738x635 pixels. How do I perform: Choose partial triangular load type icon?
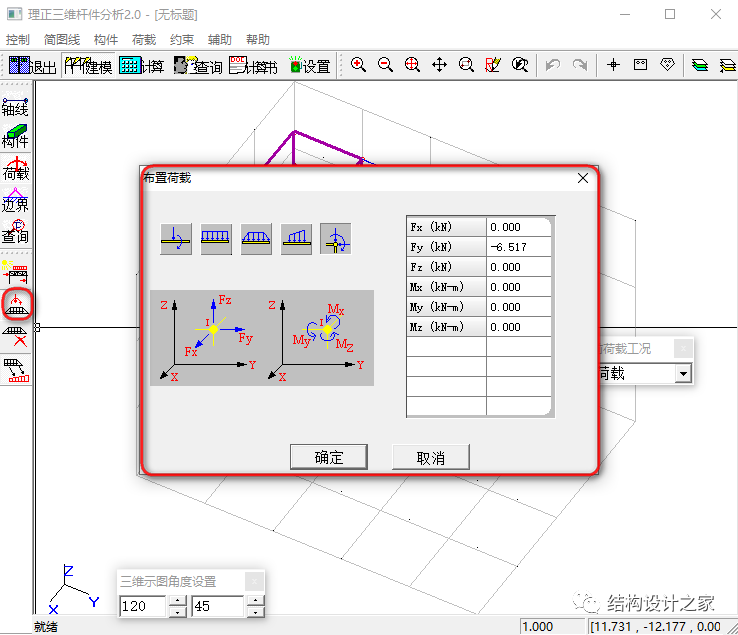(296, 239)
